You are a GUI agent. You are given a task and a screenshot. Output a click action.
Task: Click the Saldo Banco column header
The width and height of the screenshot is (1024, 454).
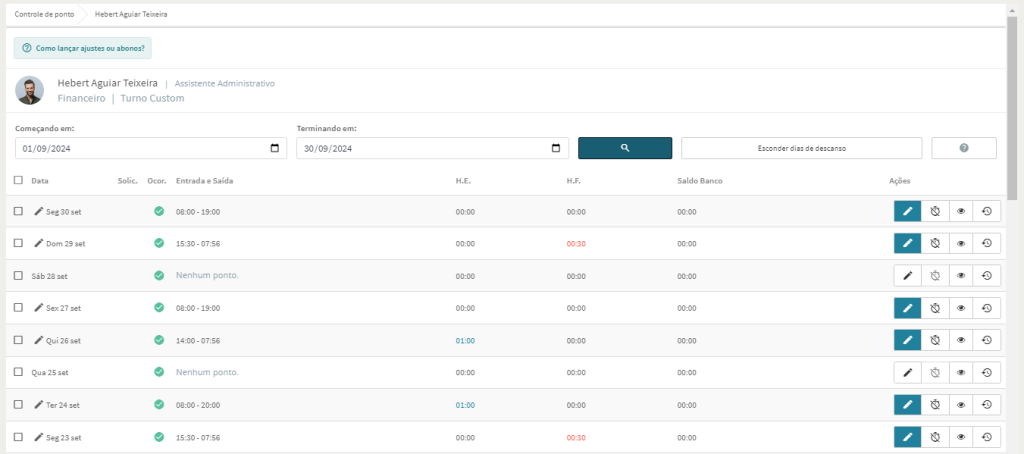699,180
